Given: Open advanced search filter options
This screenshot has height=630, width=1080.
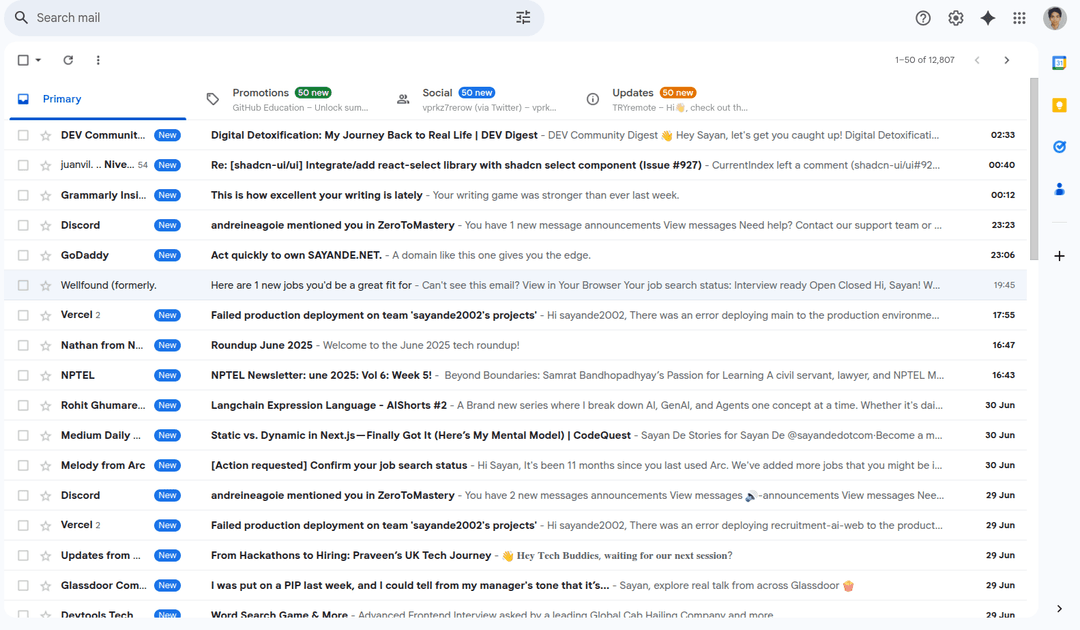Looking at the screenshot, I should click(x=522, y=17).
